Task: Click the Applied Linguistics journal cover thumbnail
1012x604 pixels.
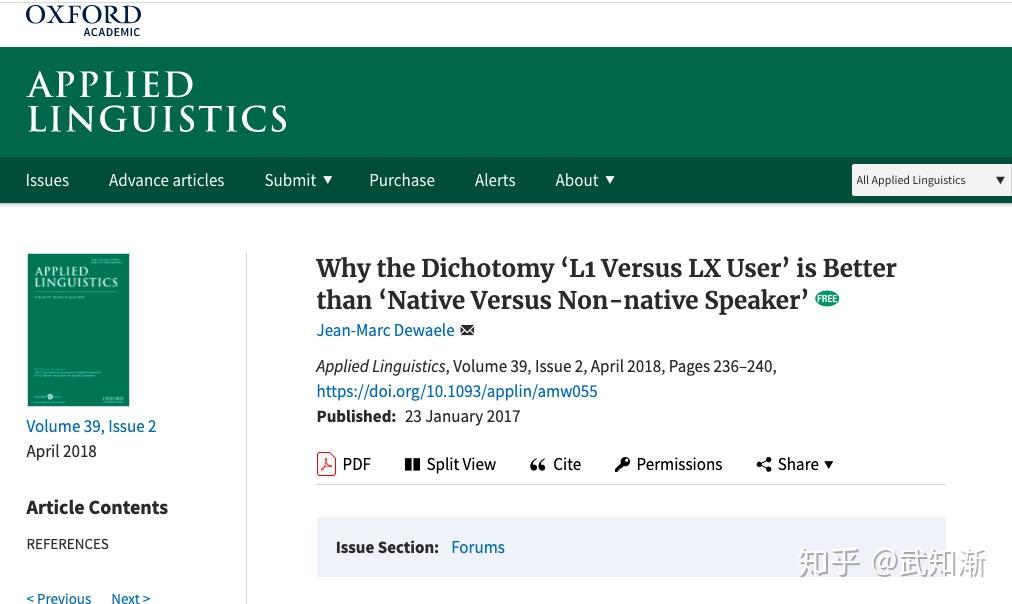Action: (x=78, y=330)
